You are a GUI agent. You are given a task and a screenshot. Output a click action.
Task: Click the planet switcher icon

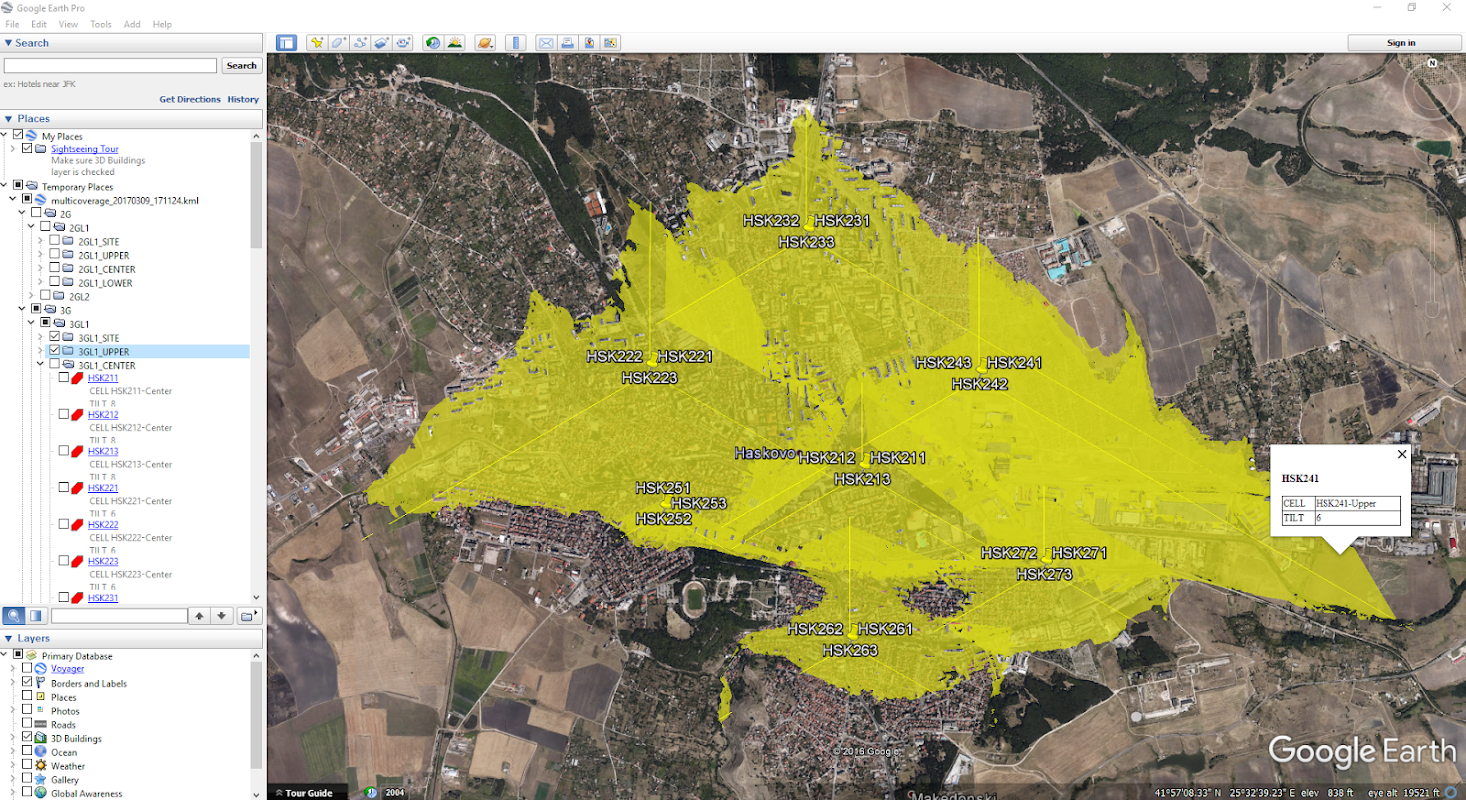(485, 43)
